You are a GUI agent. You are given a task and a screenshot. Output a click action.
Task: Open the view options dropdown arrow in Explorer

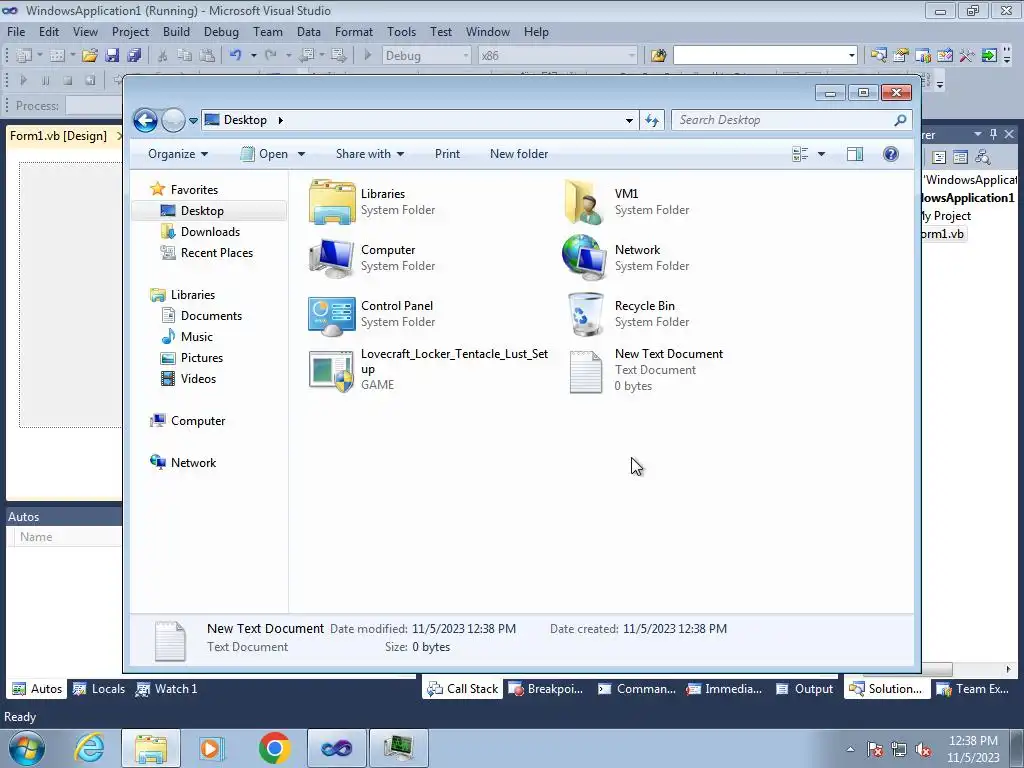(x=822, y=154)
